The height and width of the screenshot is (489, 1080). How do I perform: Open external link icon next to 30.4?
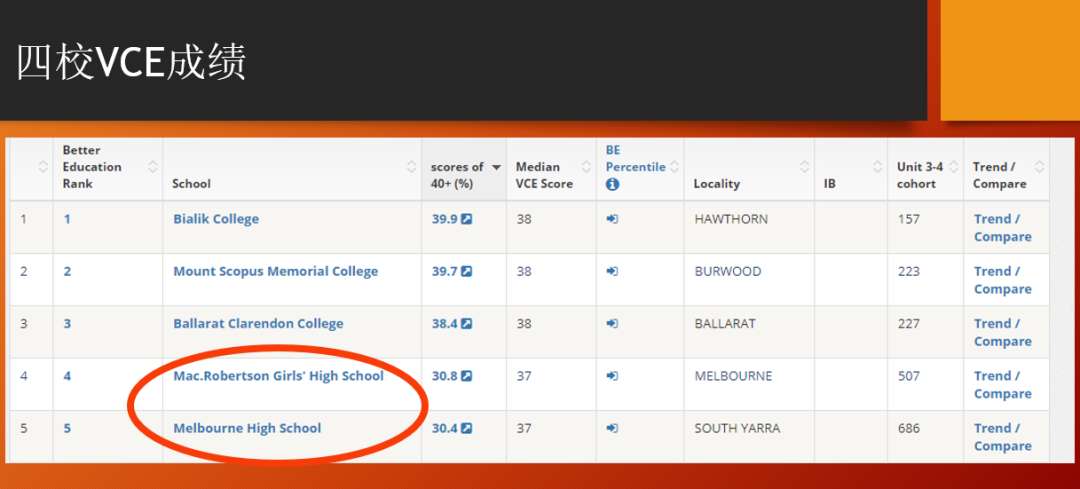[466, 428]
